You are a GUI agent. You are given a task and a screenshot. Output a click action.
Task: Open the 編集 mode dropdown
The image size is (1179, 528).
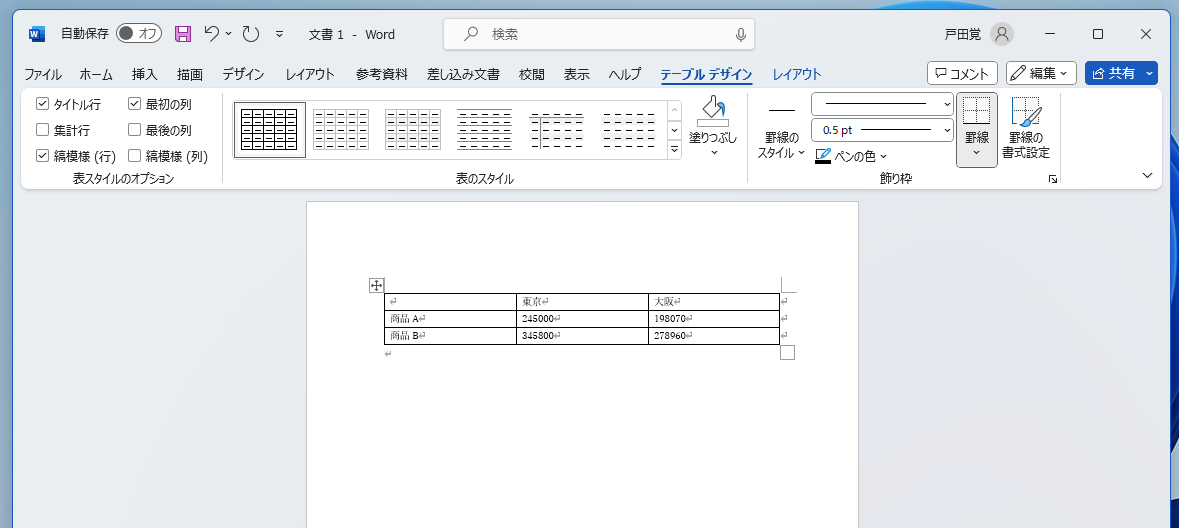[1041, 73]
